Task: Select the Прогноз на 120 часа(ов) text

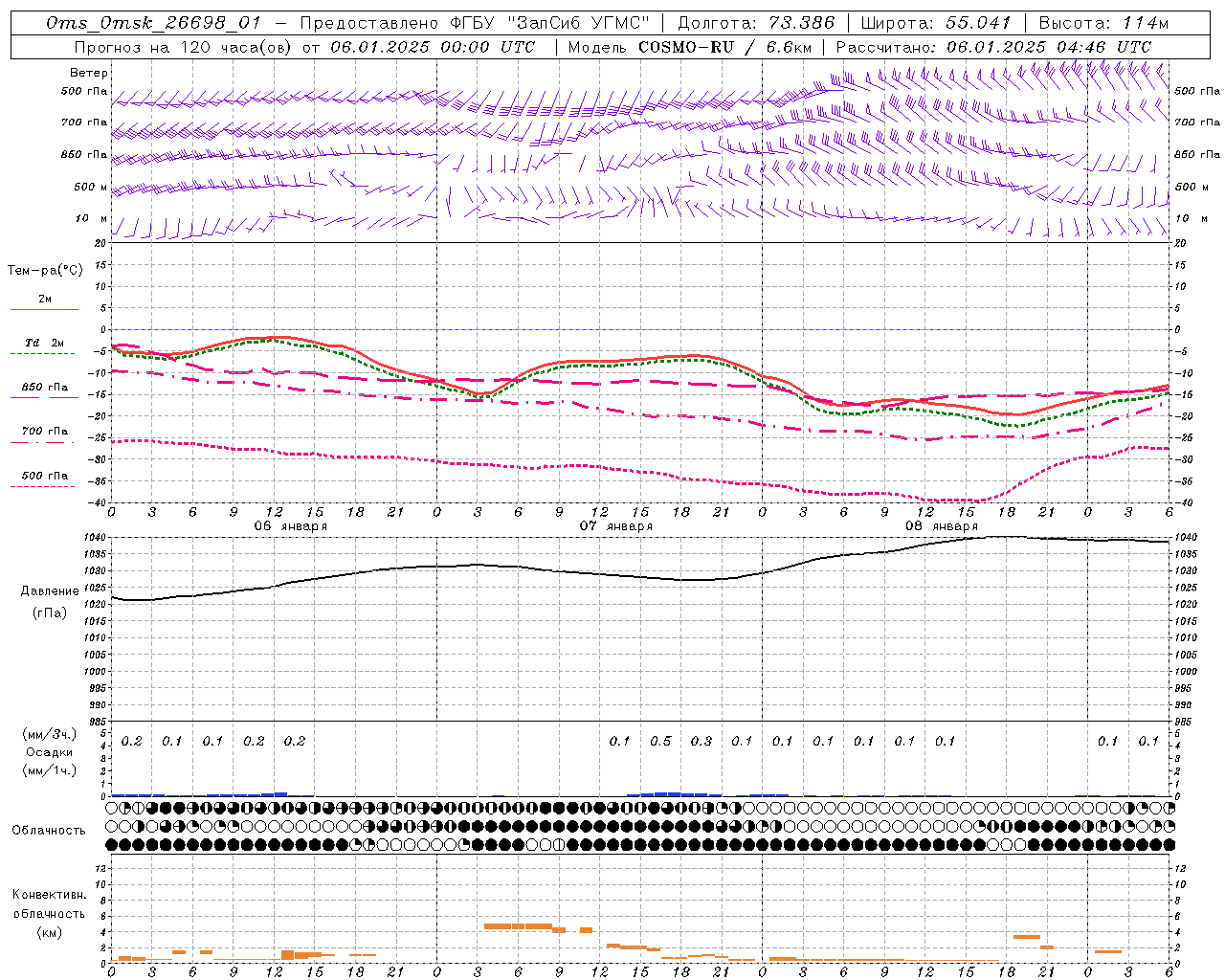Action: 184,47
